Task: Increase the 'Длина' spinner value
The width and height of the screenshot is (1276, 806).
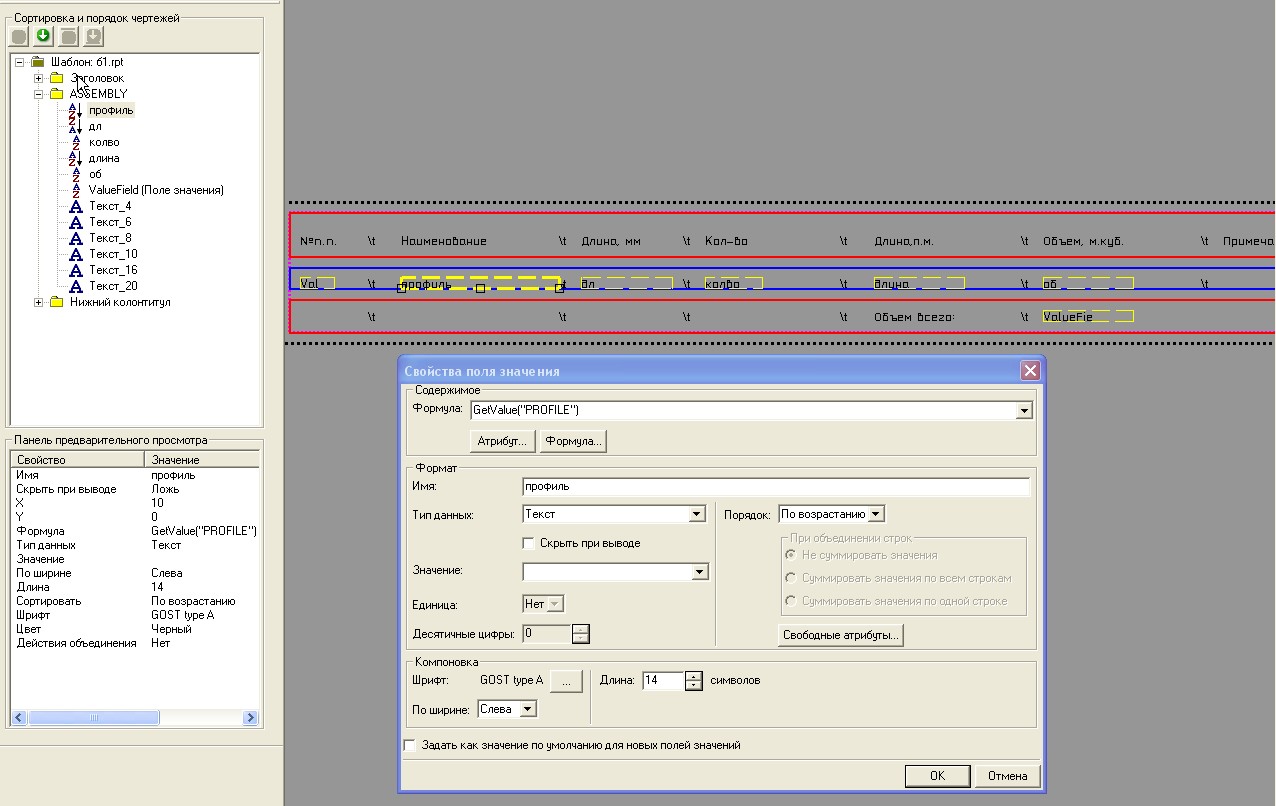Action: click(x=693, y=676)
